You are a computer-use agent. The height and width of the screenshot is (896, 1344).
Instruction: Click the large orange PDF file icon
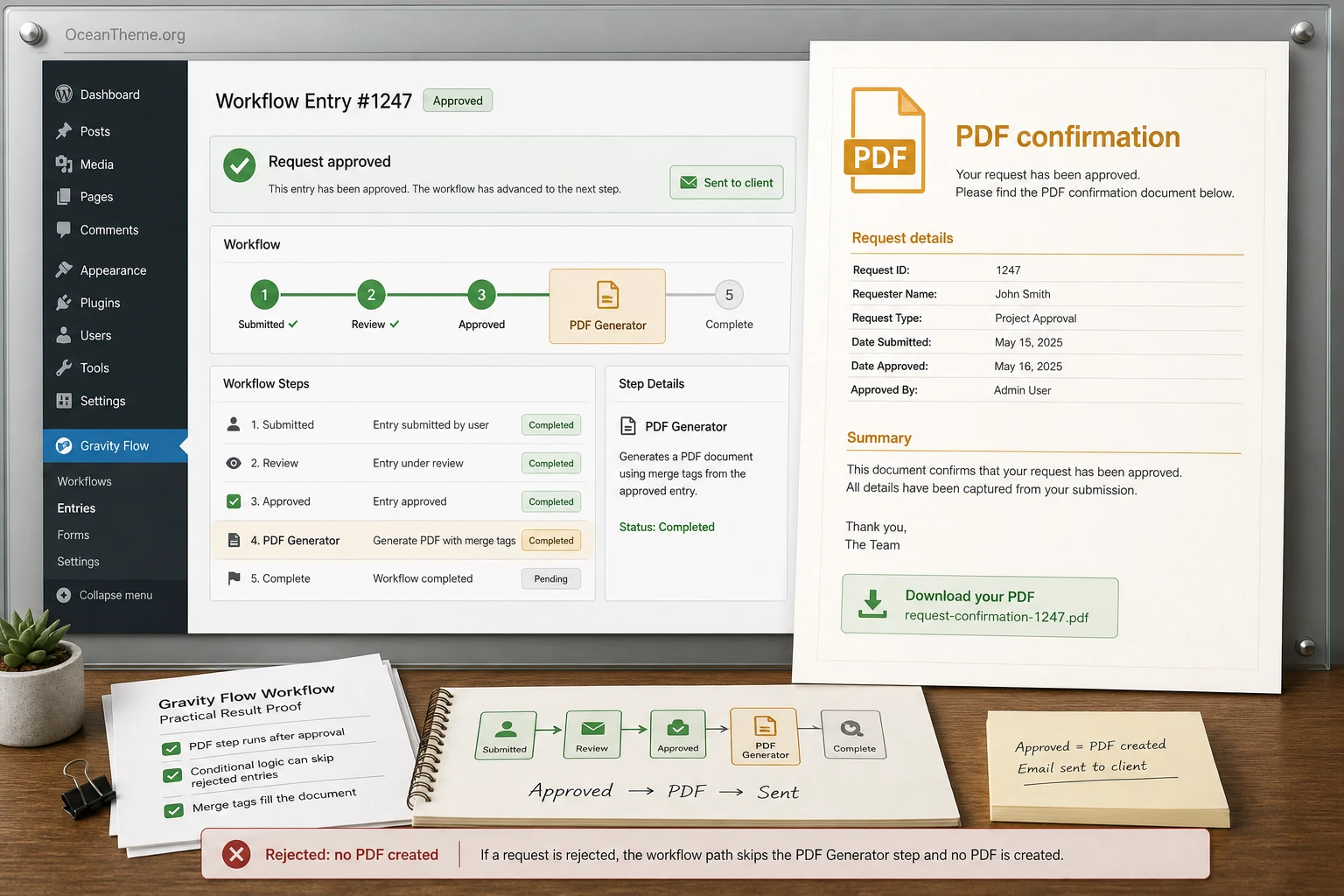885,140
